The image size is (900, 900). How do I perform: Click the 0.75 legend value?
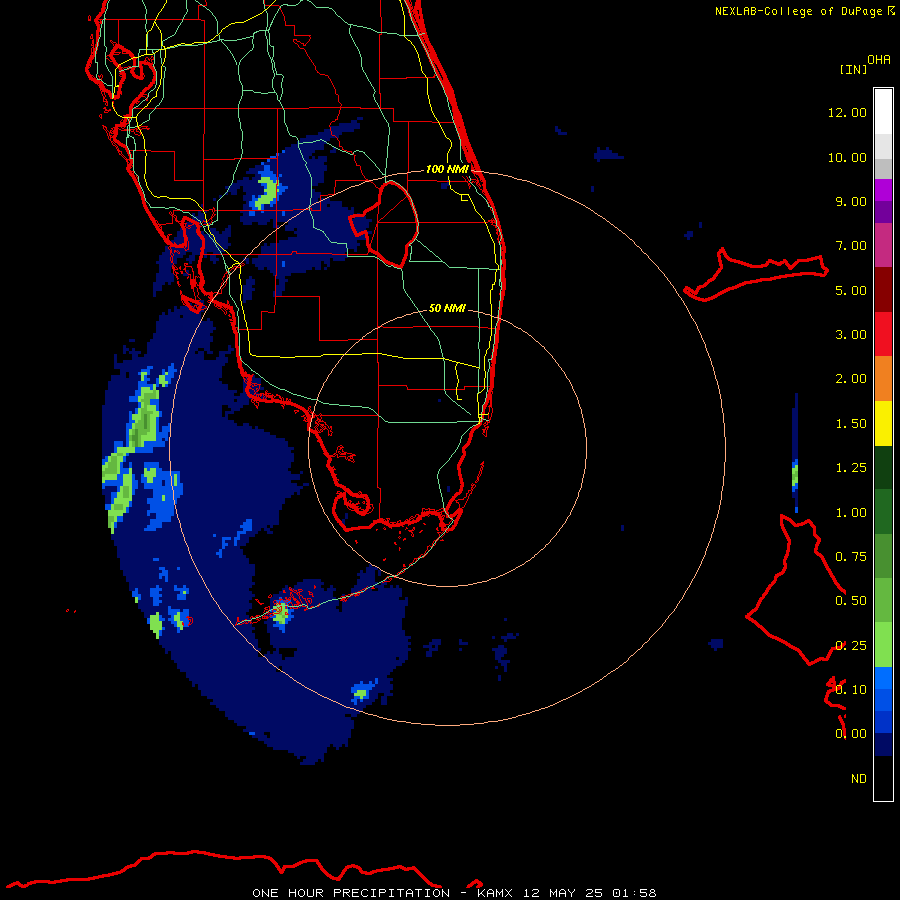[851, 557]
